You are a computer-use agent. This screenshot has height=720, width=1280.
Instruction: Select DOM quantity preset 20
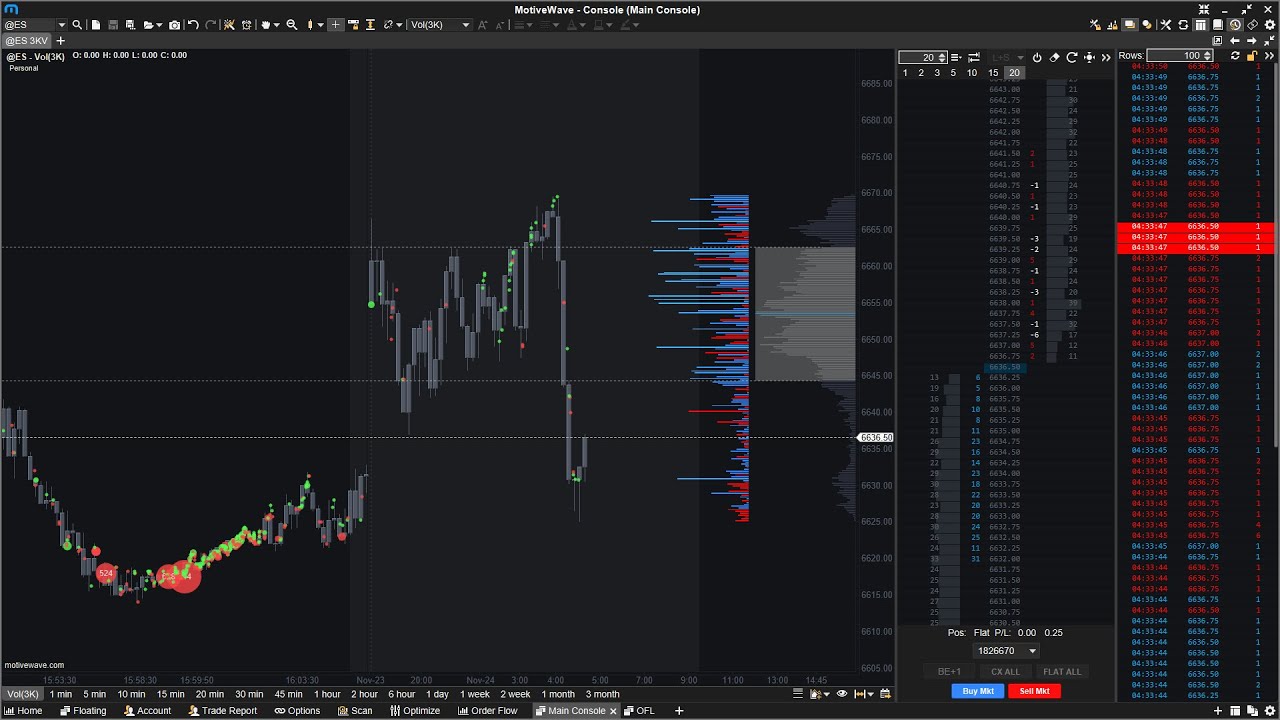click(x=1014, y=73)
